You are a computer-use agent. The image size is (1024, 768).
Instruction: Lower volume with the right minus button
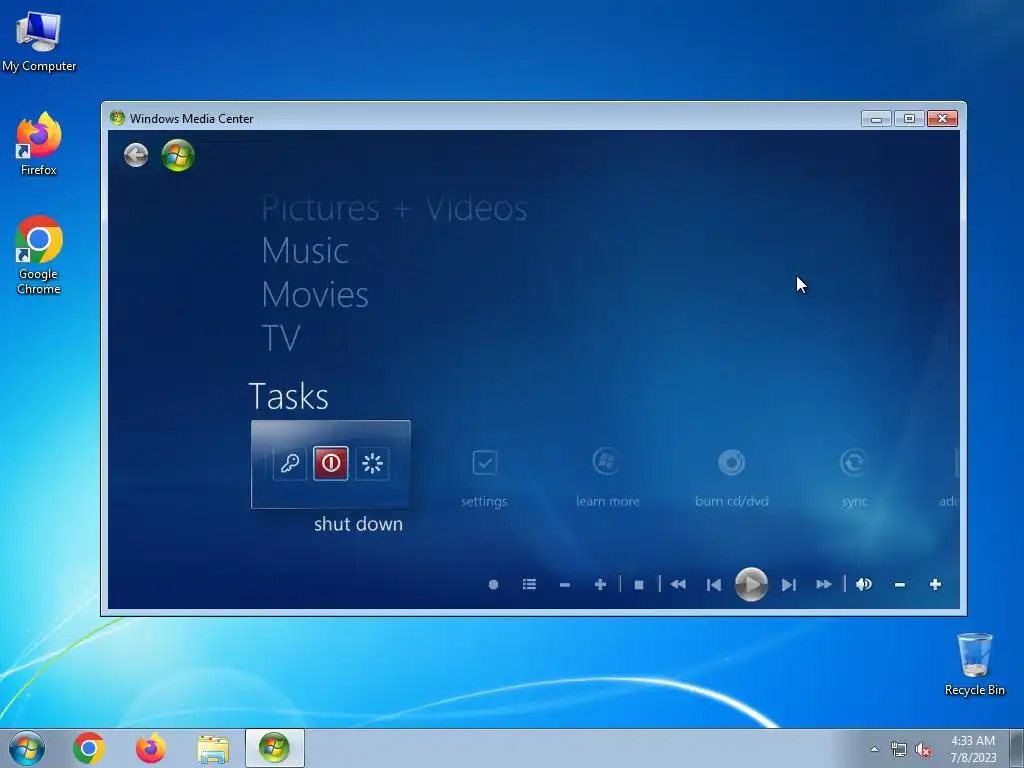click(899, 584)
